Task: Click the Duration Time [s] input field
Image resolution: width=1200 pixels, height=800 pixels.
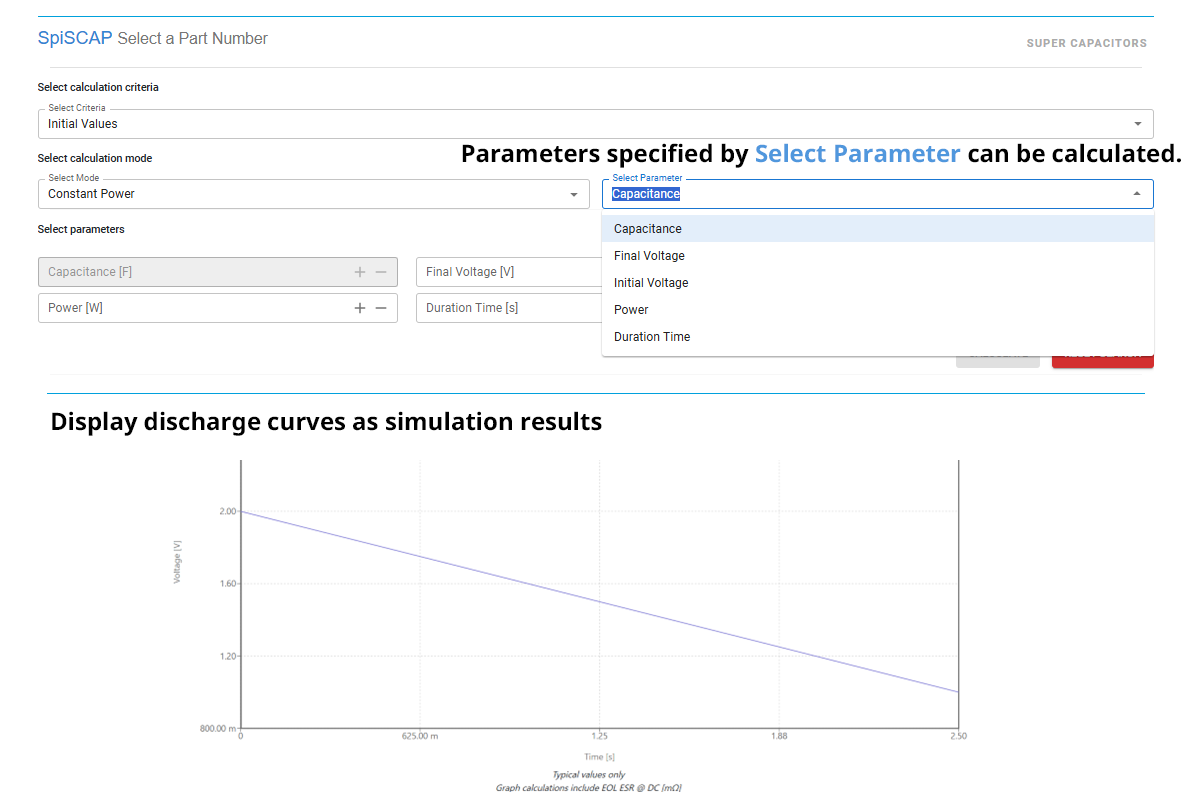Action: pos(509,308)
